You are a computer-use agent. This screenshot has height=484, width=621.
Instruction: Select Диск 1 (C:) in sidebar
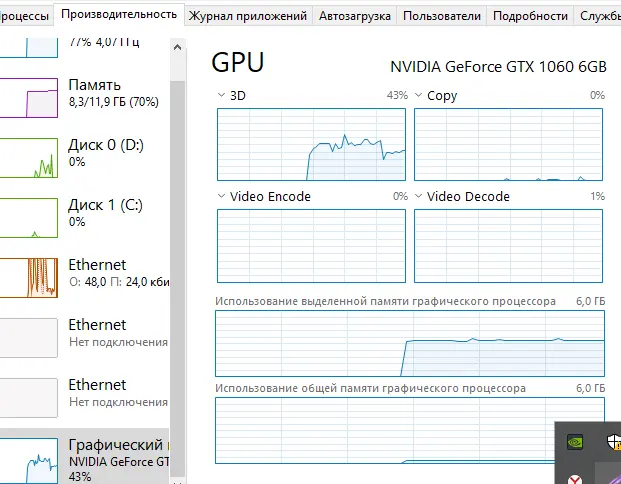(84, 217)
